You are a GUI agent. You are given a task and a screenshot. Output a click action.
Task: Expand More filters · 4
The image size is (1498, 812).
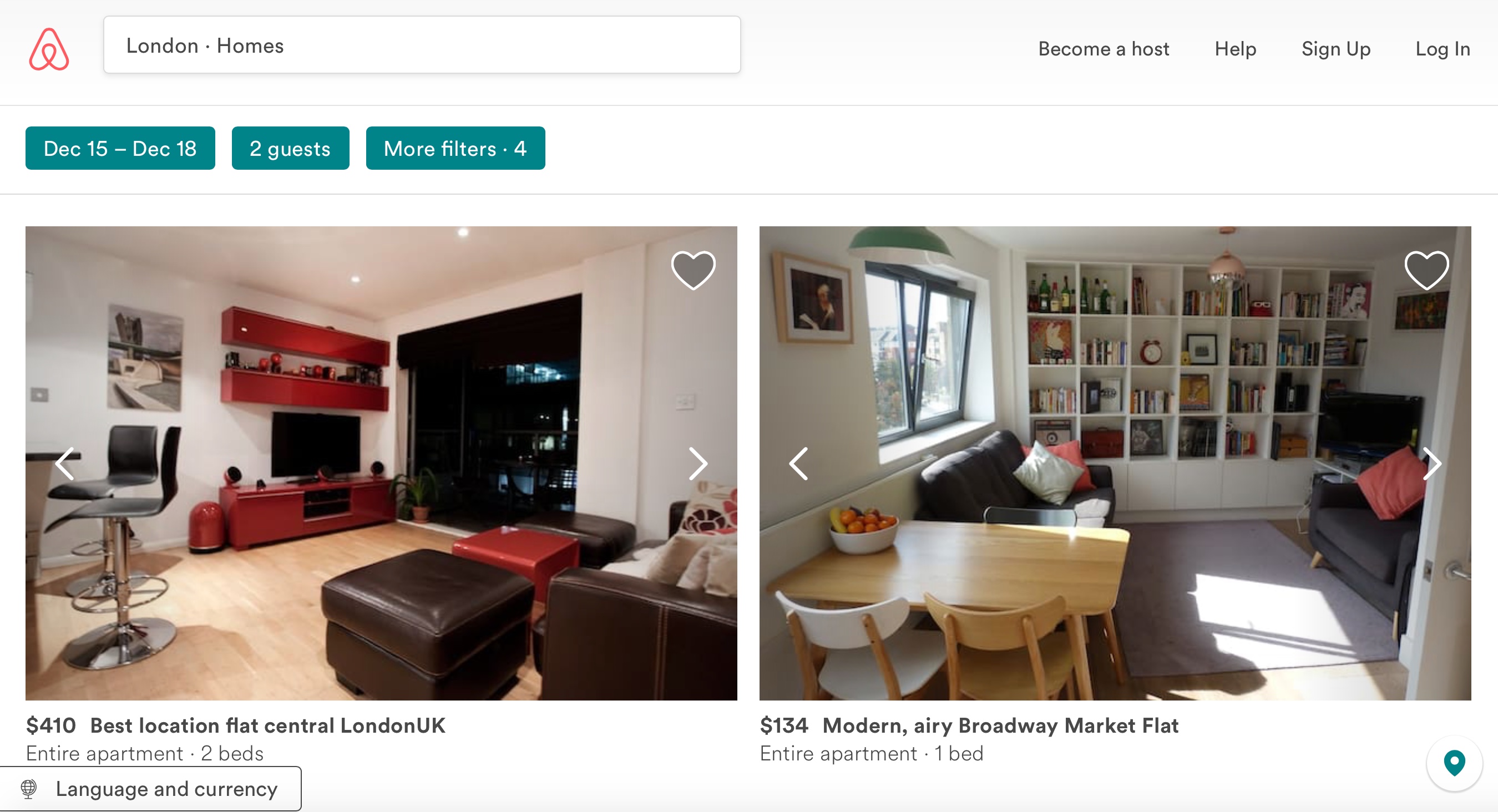456,148
